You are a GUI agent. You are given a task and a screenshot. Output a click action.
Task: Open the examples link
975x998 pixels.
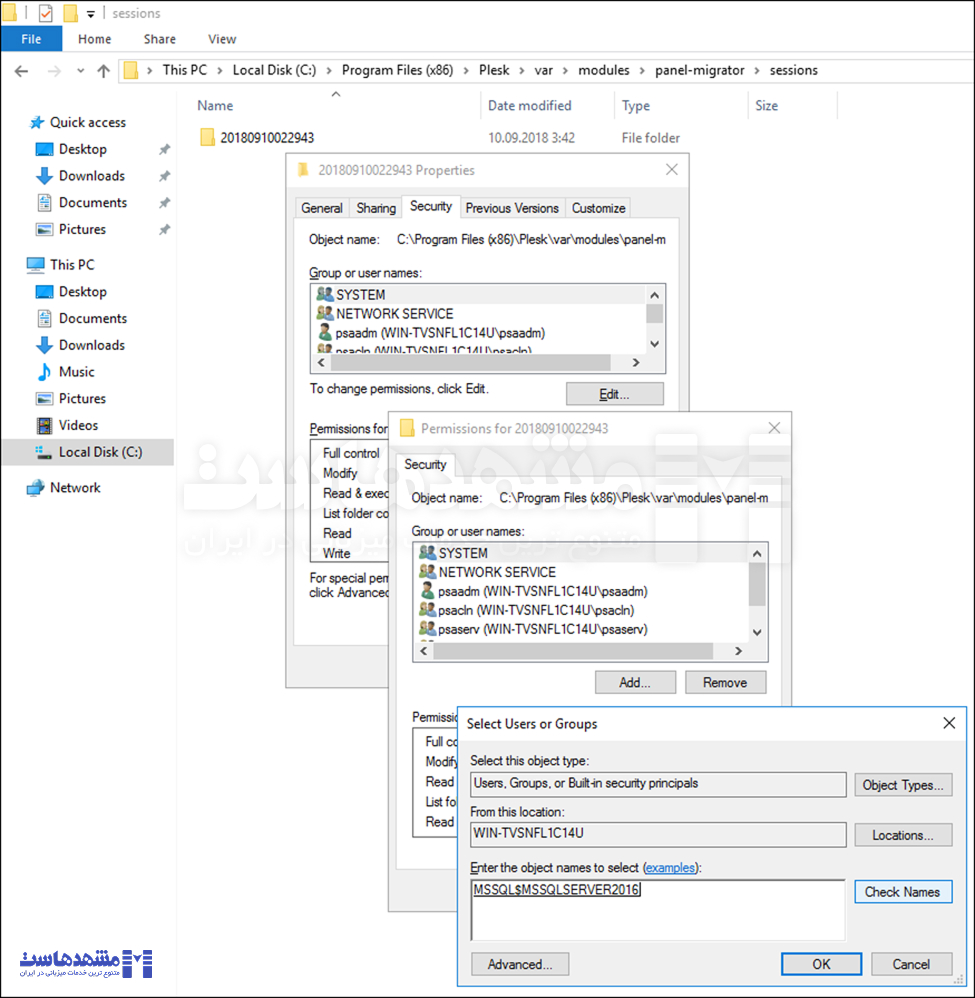(x=670, y=868)
